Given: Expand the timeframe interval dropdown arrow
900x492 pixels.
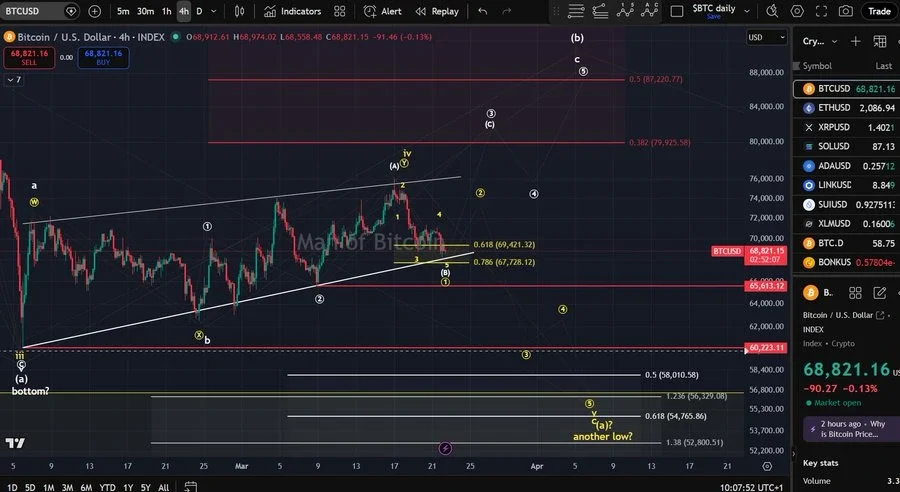Looking at the screenshot, I should (214, 11).
